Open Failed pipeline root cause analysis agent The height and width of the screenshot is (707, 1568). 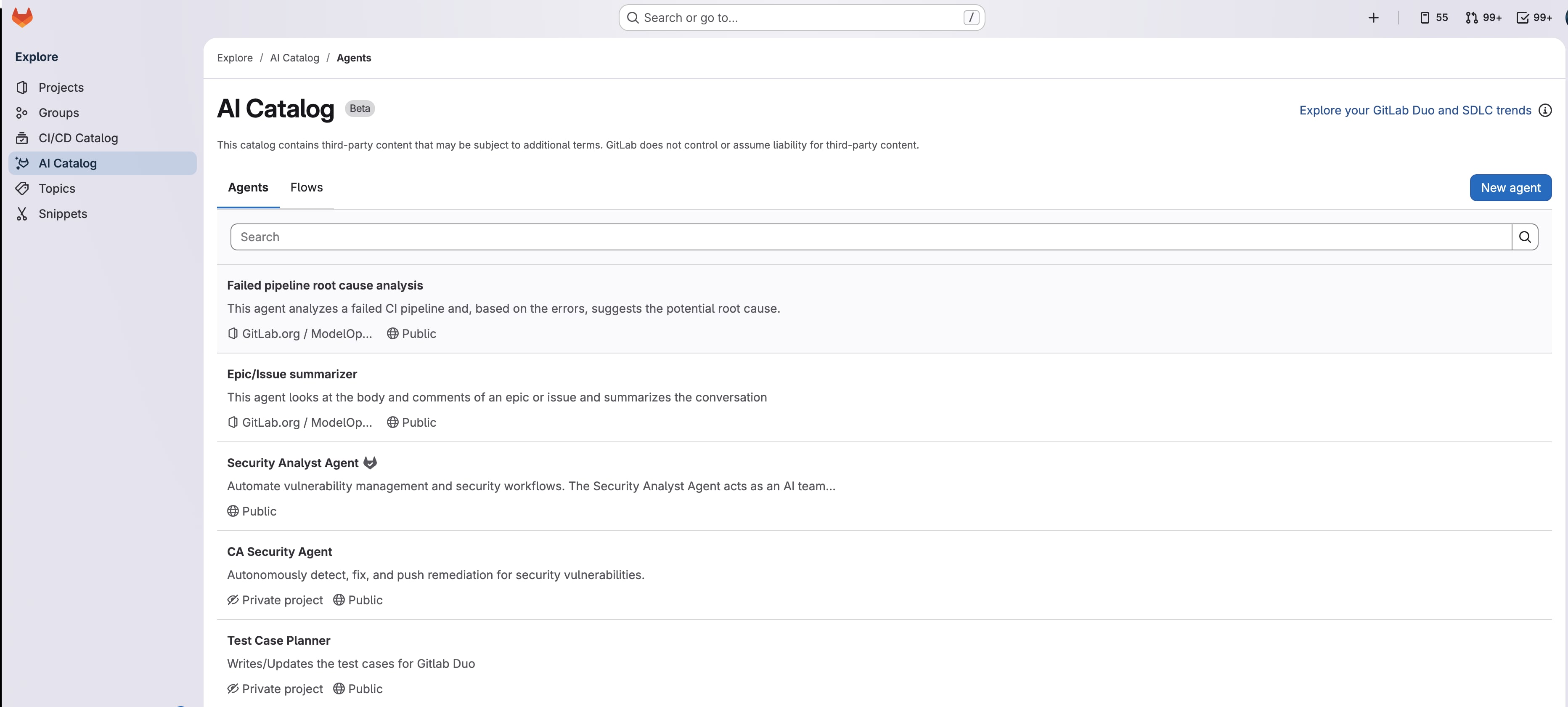coord(324,286)
